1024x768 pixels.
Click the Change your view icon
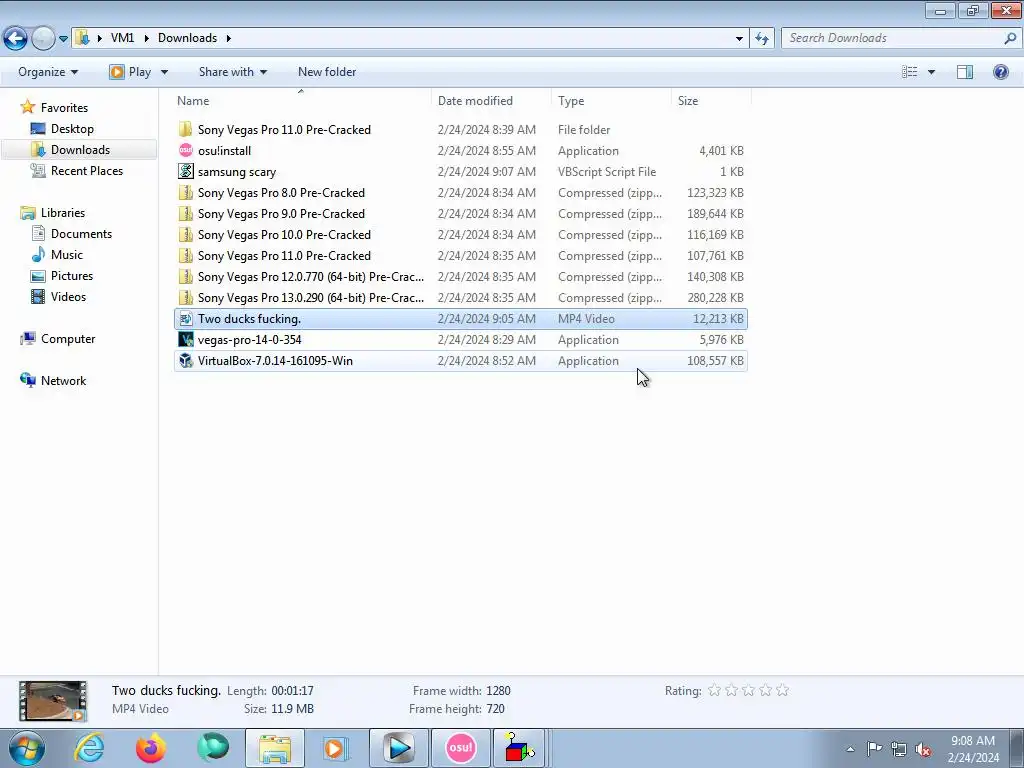click(x=909, y=72)
